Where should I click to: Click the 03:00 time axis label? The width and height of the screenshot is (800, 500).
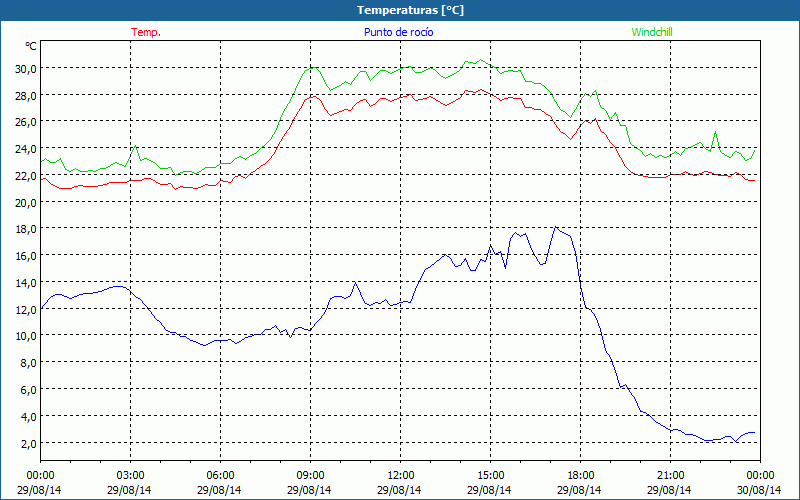[130, 476]
